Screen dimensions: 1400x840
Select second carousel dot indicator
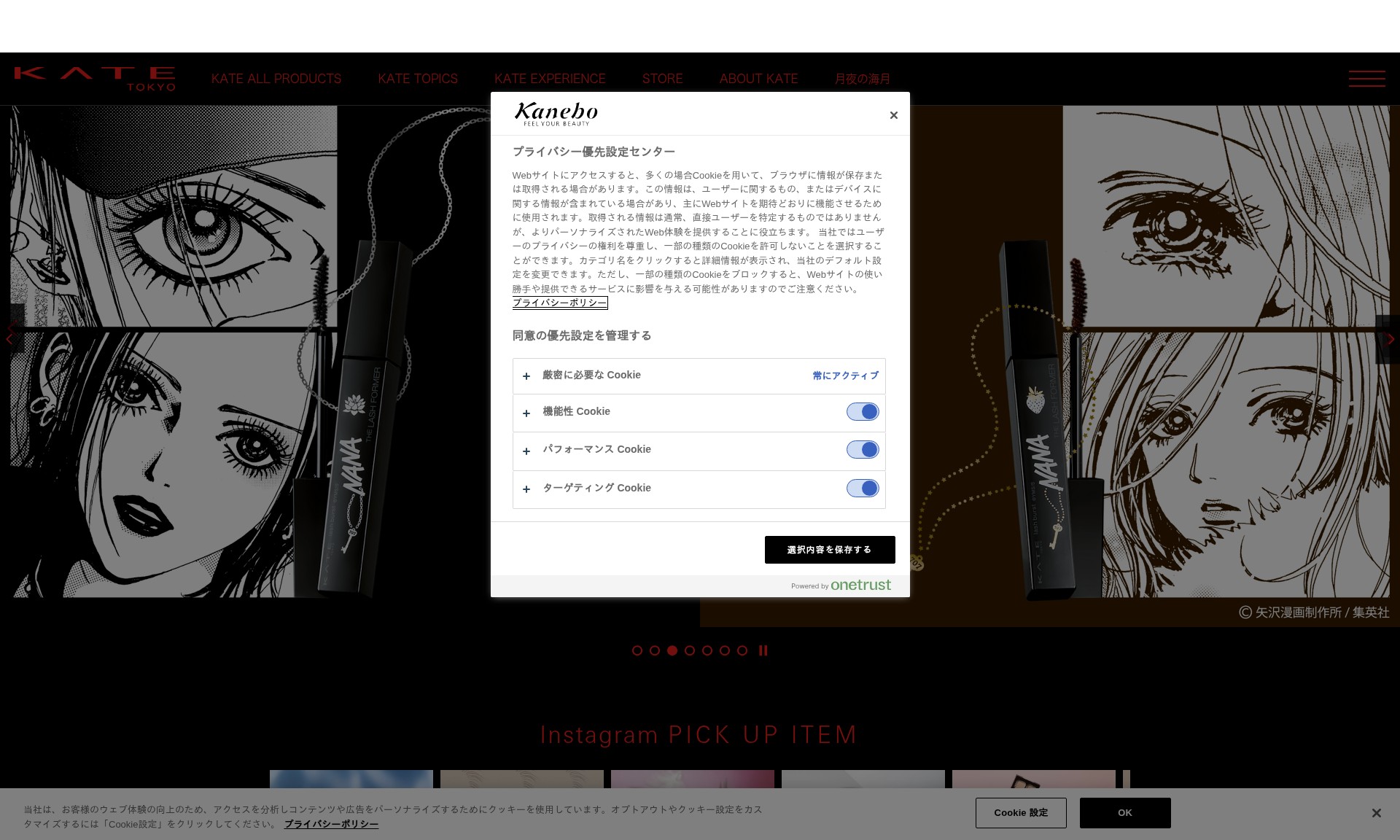[655, 650]
